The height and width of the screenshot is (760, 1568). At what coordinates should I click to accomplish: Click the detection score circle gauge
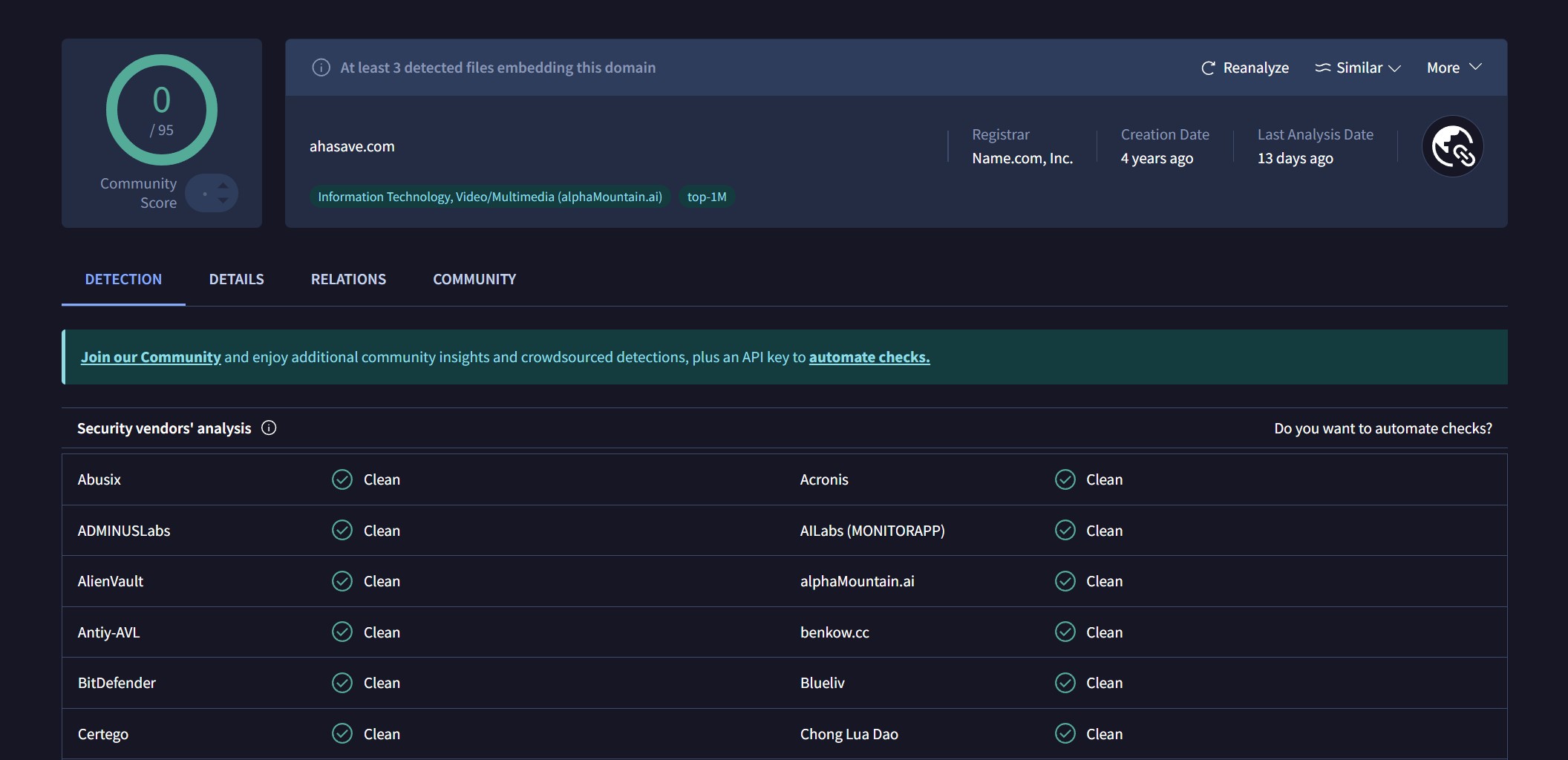[x=161, y=110]
